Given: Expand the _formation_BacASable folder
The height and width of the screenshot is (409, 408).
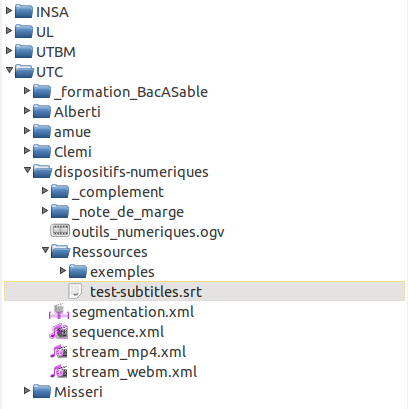Looking at the screenshot, I should tap(27, 90).
